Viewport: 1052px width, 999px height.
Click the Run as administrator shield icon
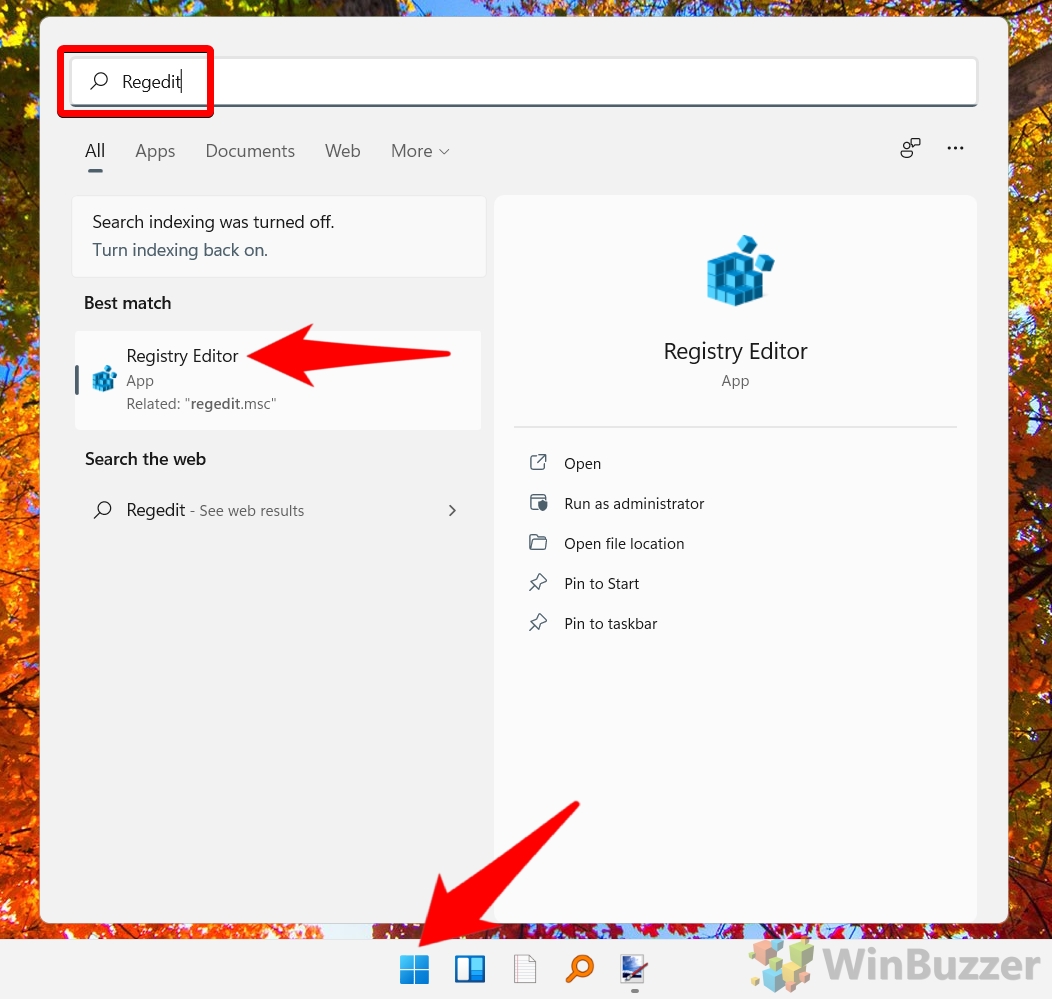click(538, 503)
